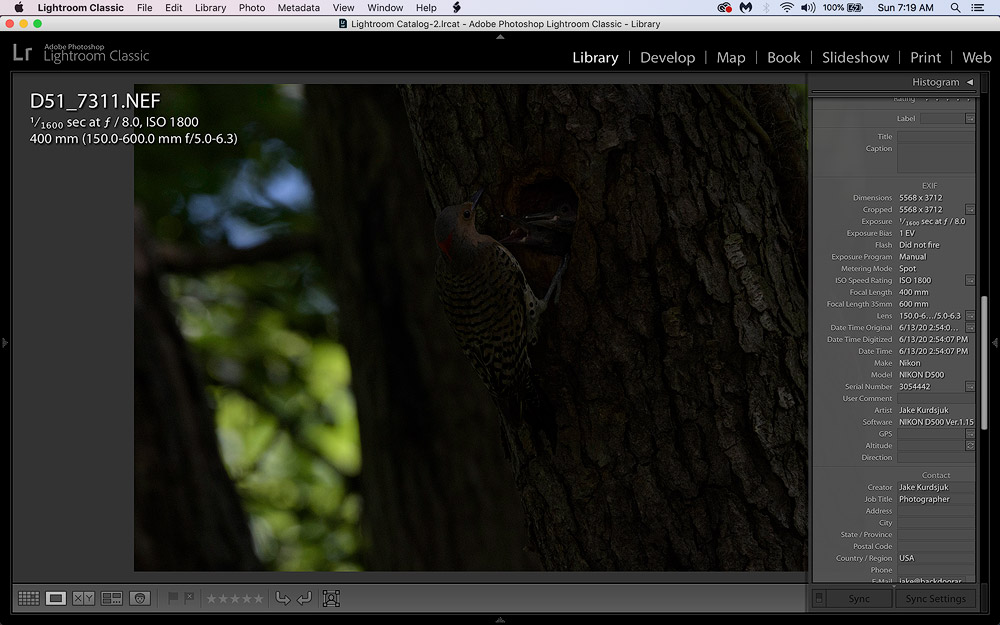This screenshot has height=625, width=1000.
Task: Click the Draw Face Region tool
Action: [331, 598]
